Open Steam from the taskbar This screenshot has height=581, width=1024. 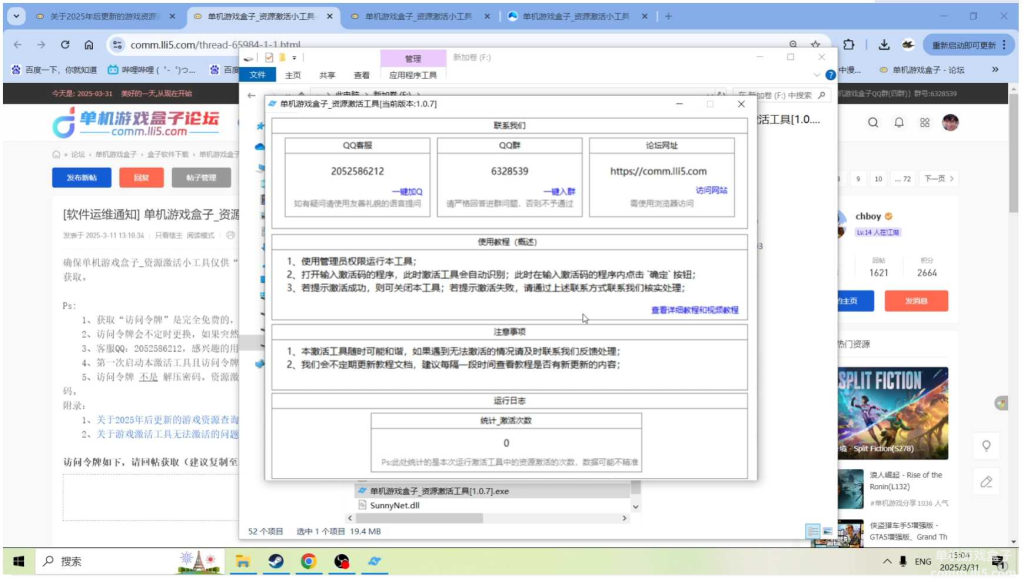(x=276, y=562)
